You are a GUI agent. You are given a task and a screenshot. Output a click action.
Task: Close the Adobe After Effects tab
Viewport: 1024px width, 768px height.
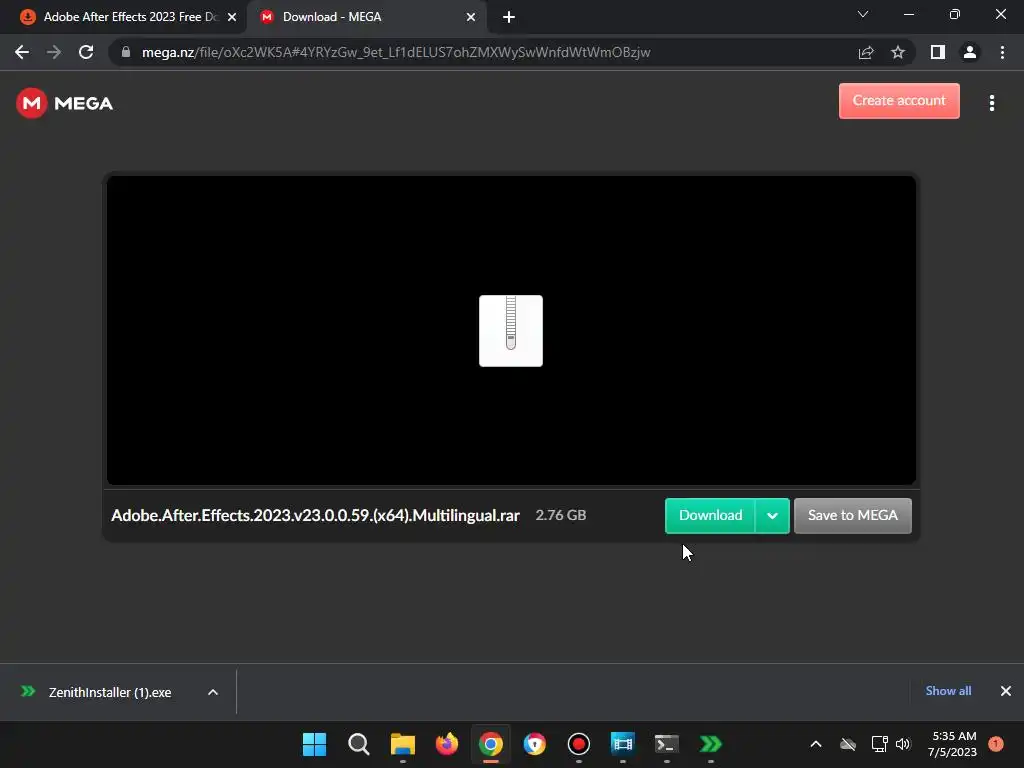click(x=232, y=17)
